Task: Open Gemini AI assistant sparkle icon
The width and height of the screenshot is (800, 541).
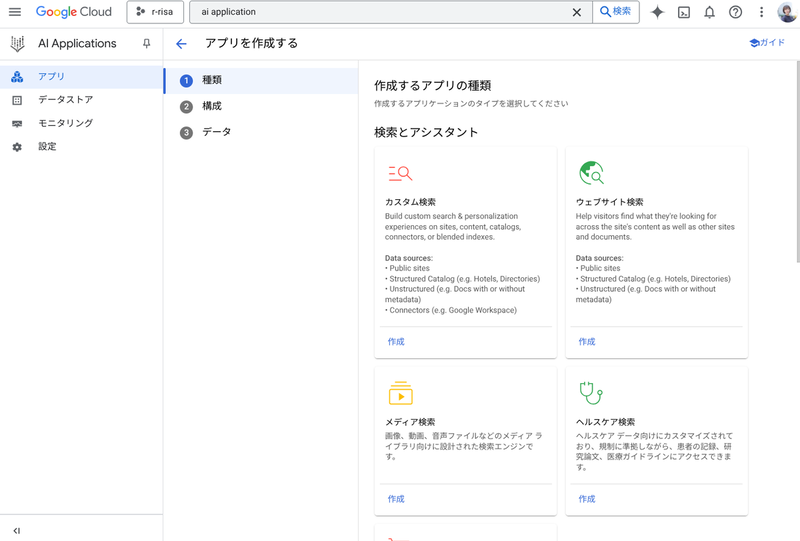Action: point(658,12)
